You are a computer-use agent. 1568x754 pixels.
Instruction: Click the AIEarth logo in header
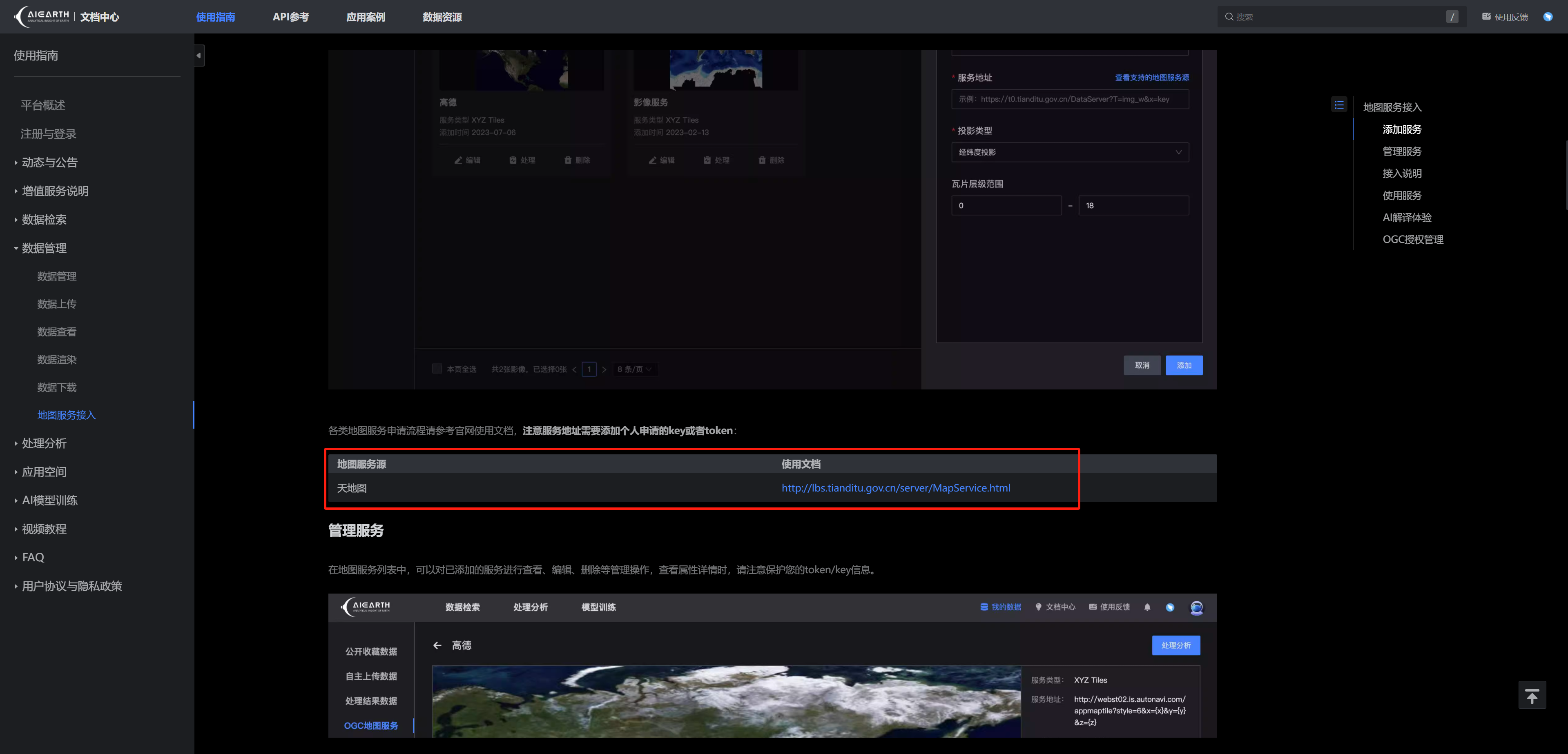[41, 16]
